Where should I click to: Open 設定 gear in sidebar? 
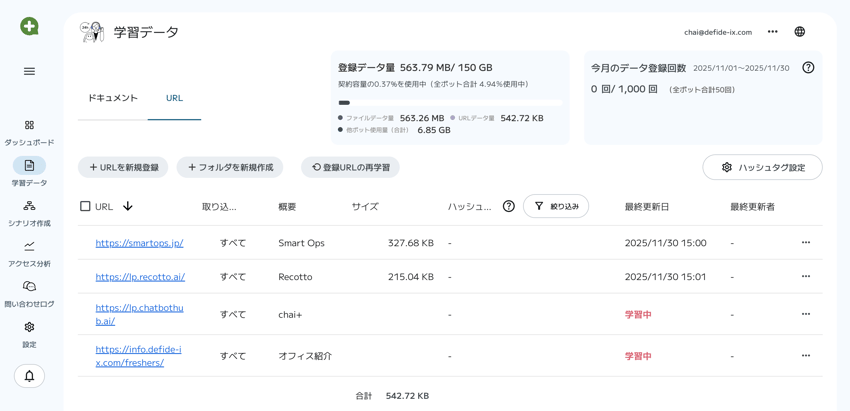pos(29,327)
